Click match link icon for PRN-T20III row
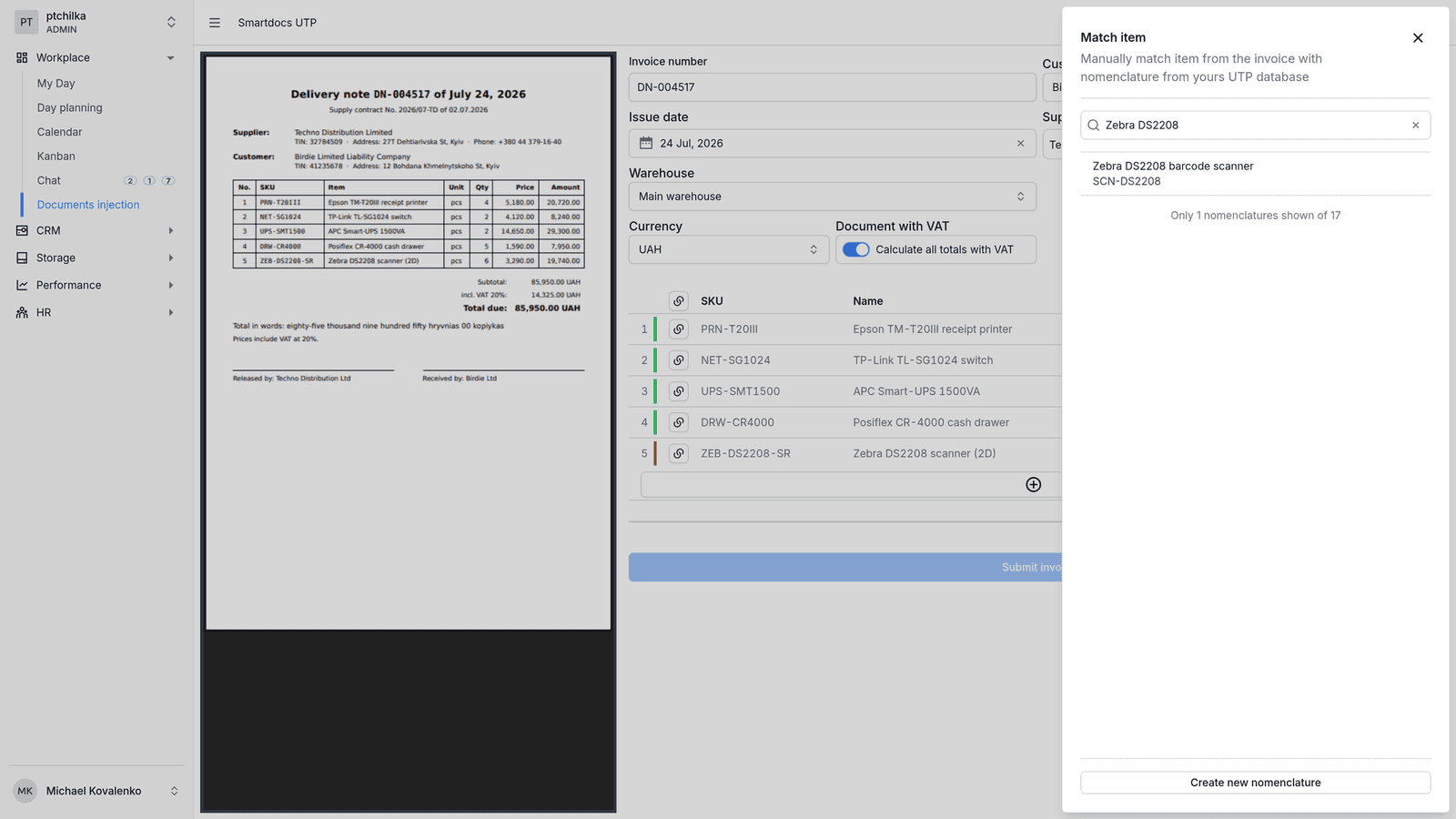The height and width of the screenshot is (819, 1456). tap(679, 329)
